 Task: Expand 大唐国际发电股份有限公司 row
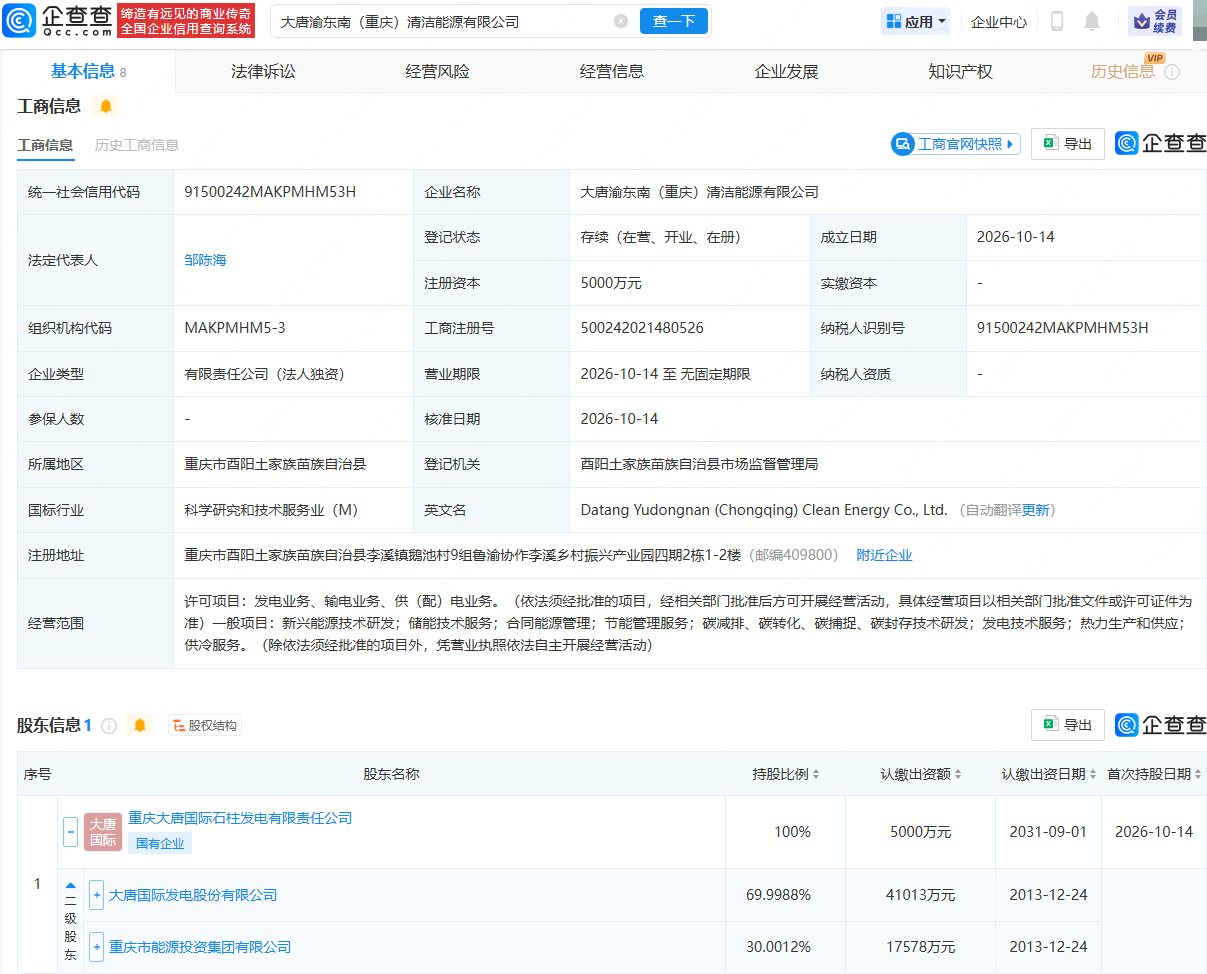[97, 895]
